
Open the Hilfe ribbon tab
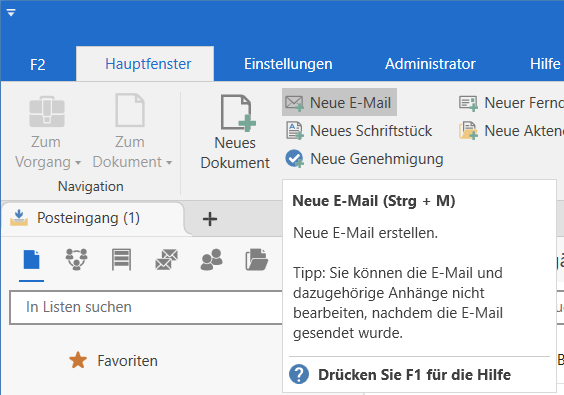coord(545,64)
